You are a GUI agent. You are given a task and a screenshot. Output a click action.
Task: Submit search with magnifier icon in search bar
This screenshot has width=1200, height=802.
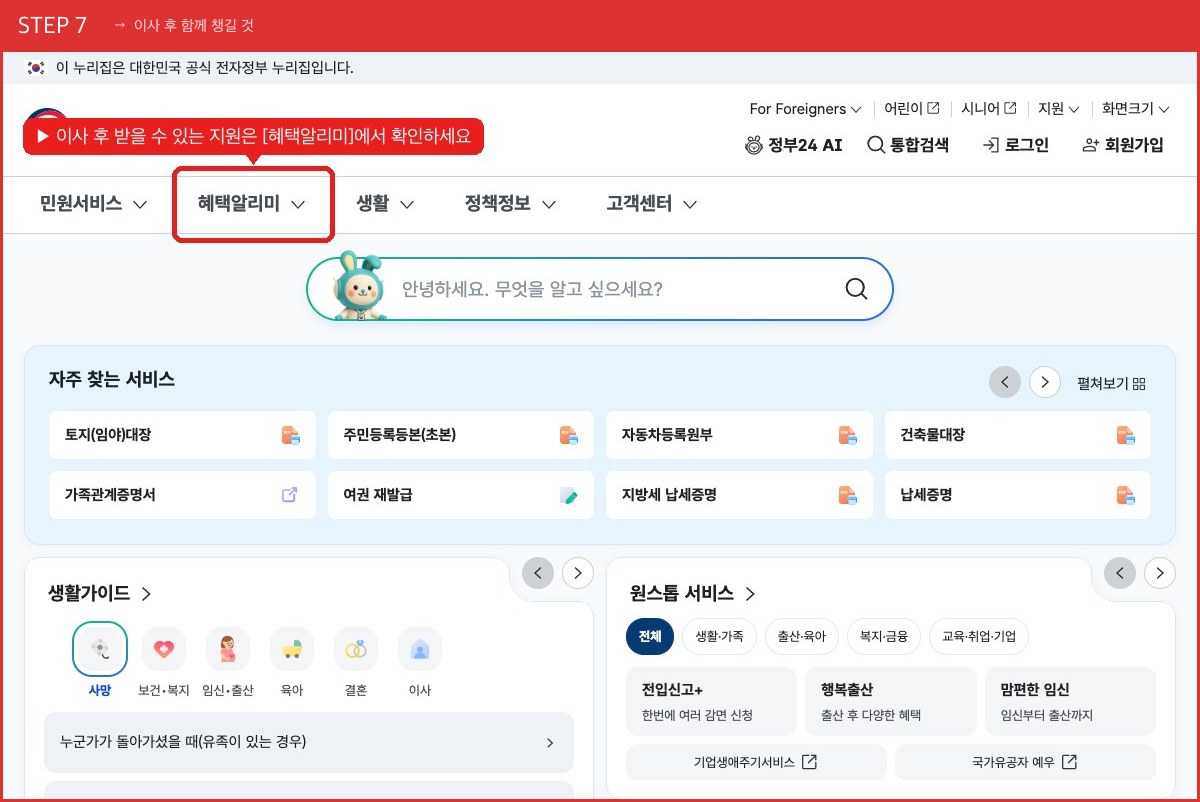856,289
